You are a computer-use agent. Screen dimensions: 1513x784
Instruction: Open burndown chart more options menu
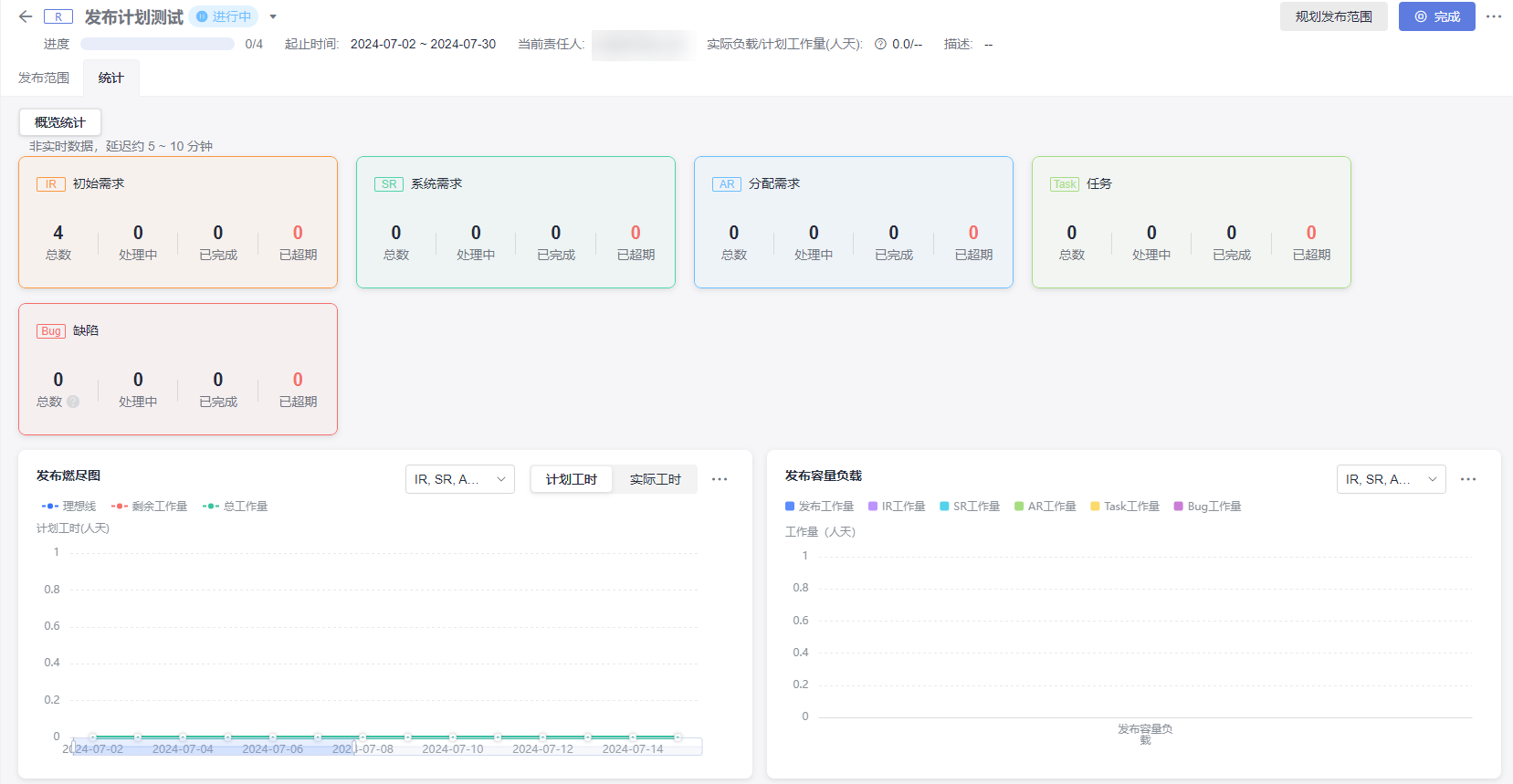coord(720,479)
